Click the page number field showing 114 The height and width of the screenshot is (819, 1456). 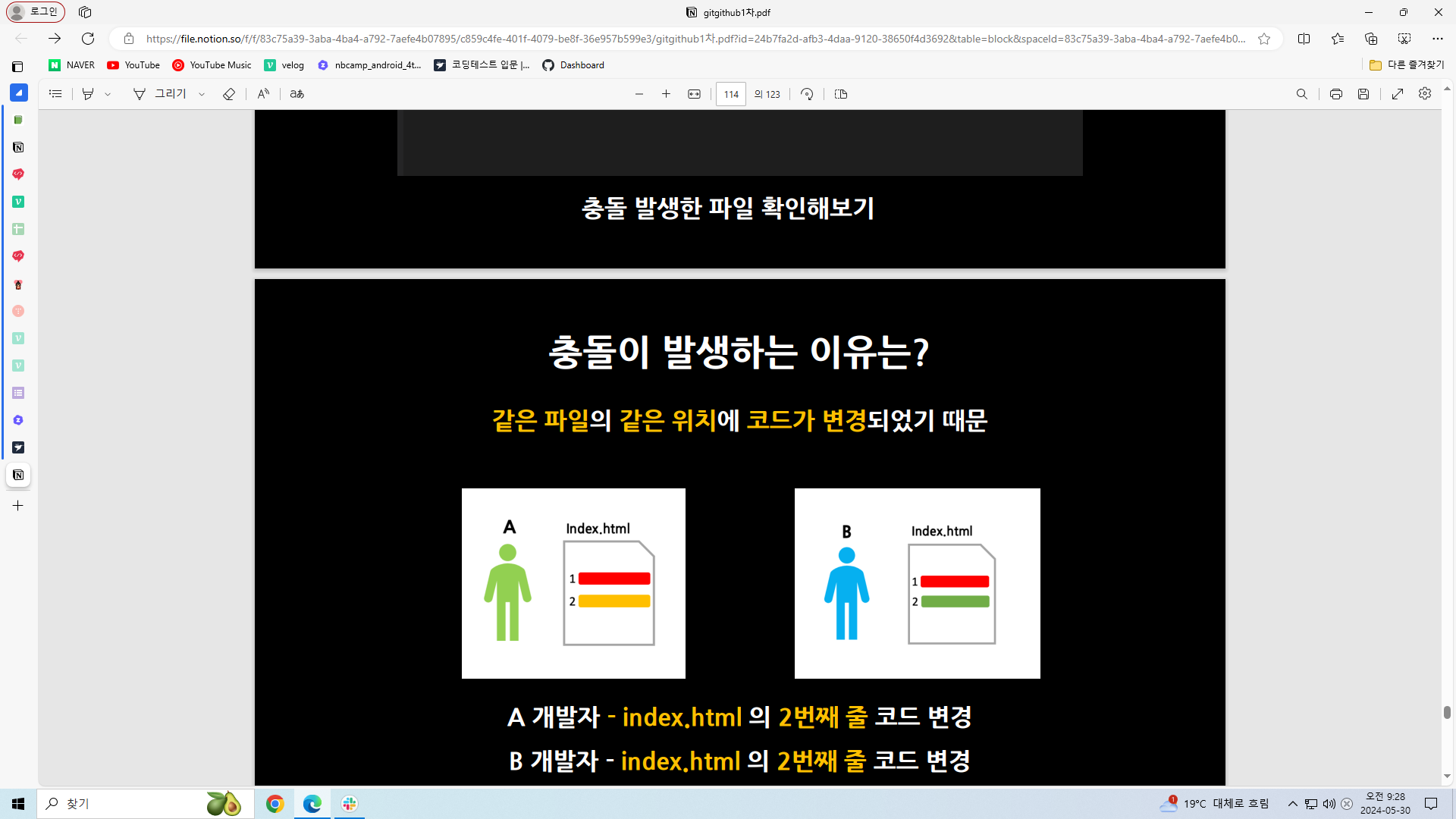click(731, 94)
